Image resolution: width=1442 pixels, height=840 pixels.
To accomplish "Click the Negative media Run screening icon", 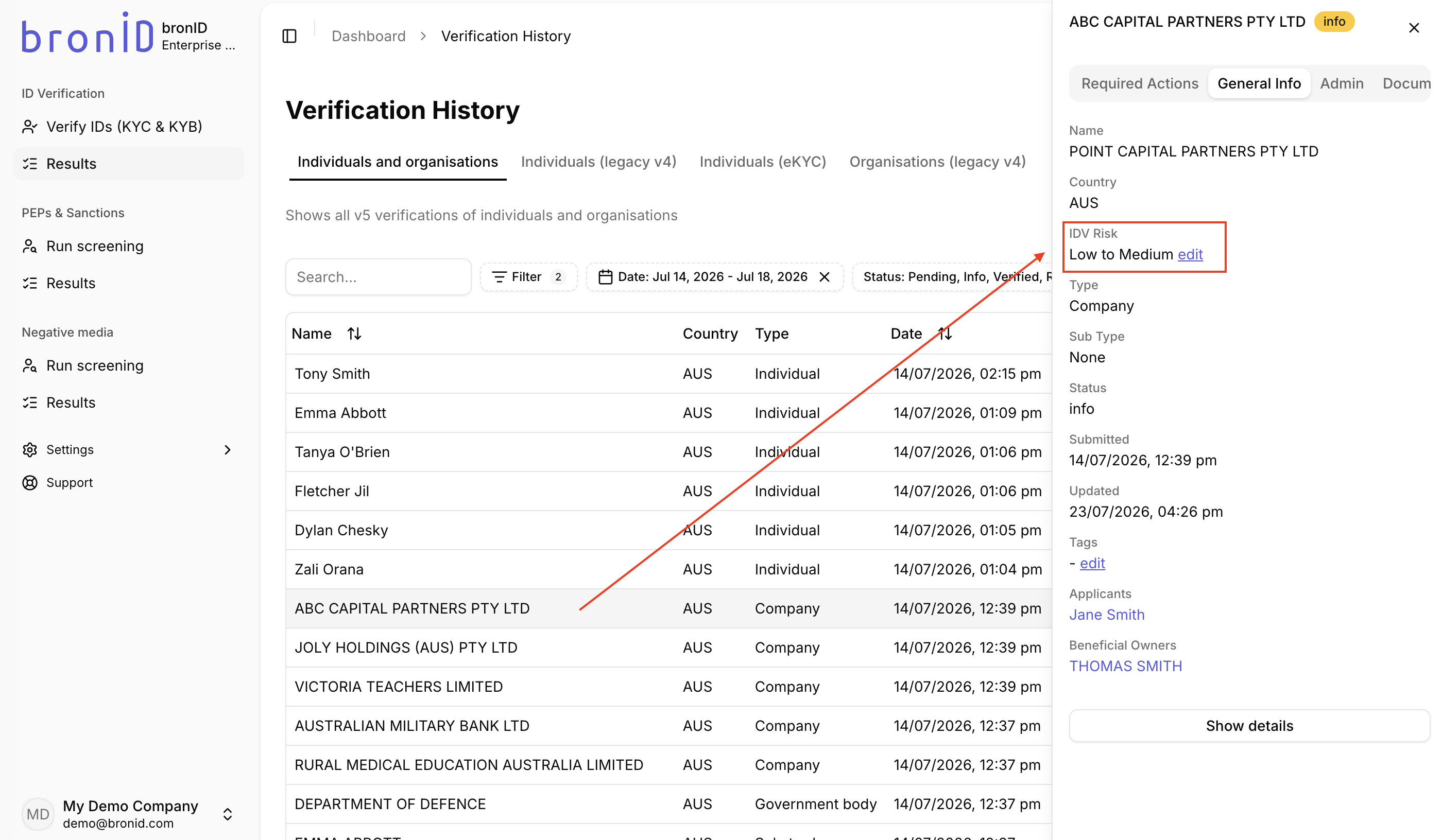I will point(30,365).
